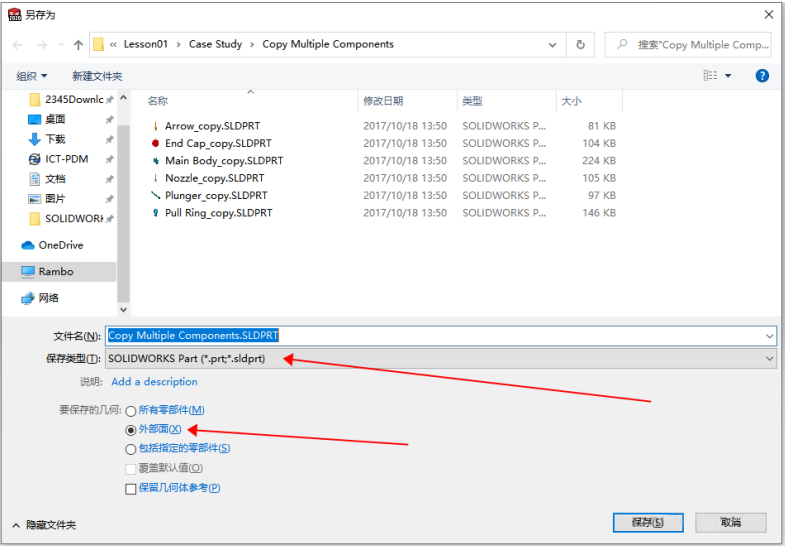This screenshot has width=785, height=546.
Task: Click the Back navigation arrow
Action: point(17,45)
